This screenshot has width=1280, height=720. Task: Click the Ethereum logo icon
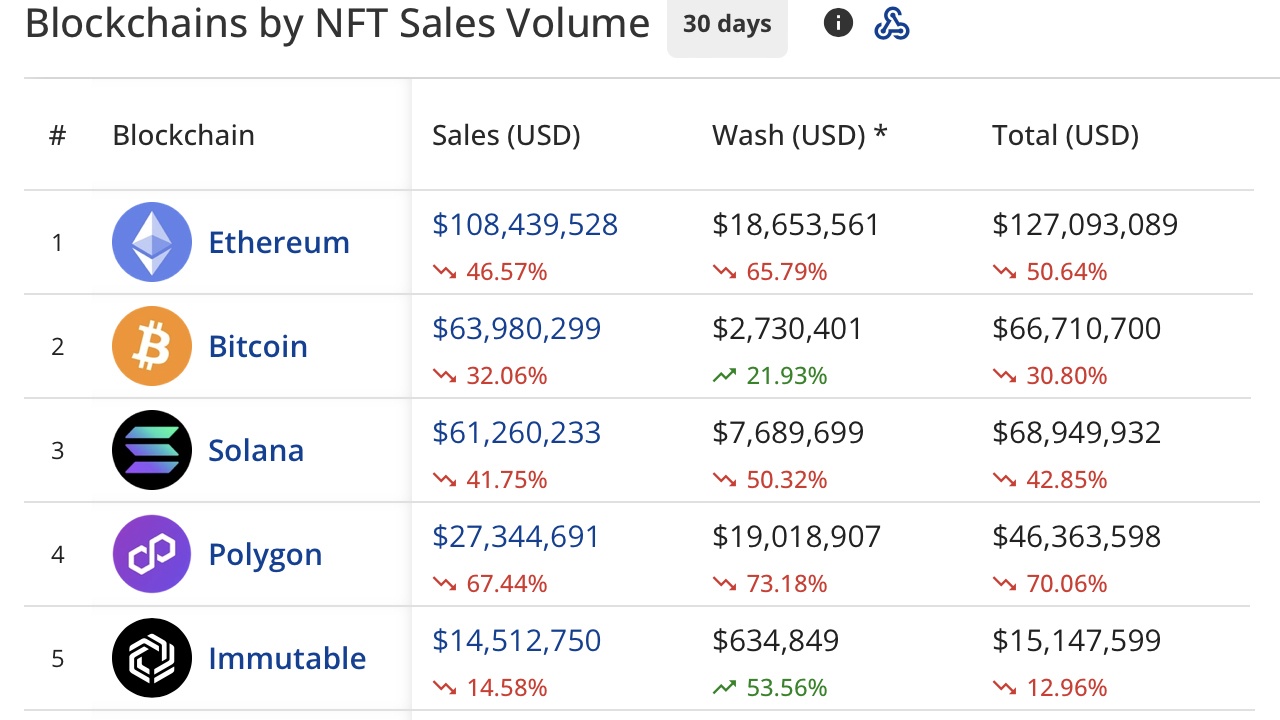[152, 242]
